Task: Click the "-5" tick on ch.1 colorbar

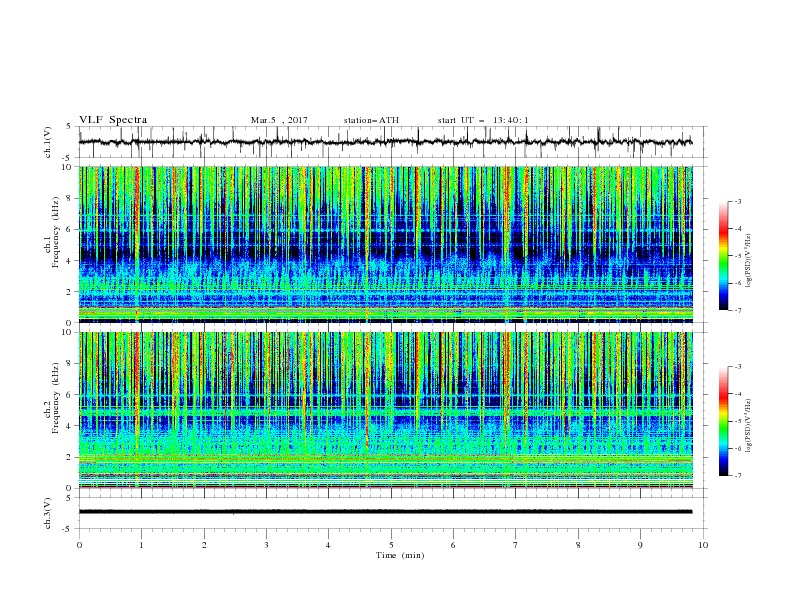Action: click(738, 256)
